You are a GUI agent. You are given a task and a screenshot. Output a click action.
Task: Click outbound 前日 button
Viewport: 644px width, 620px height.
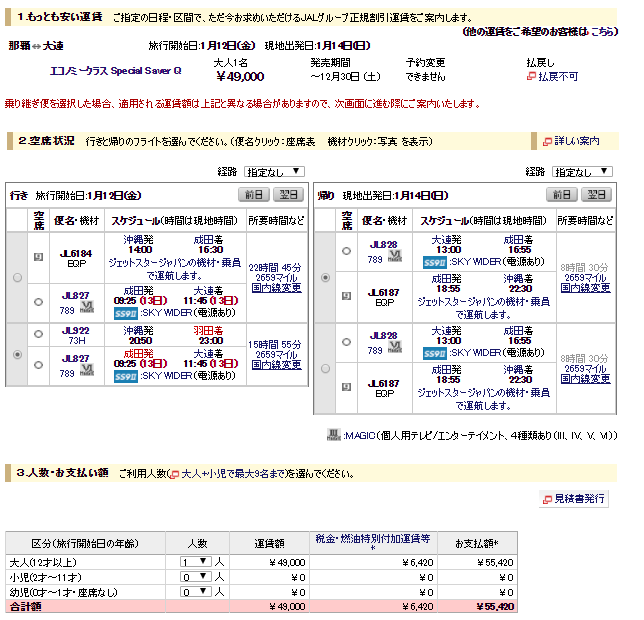tap(254, 195)
